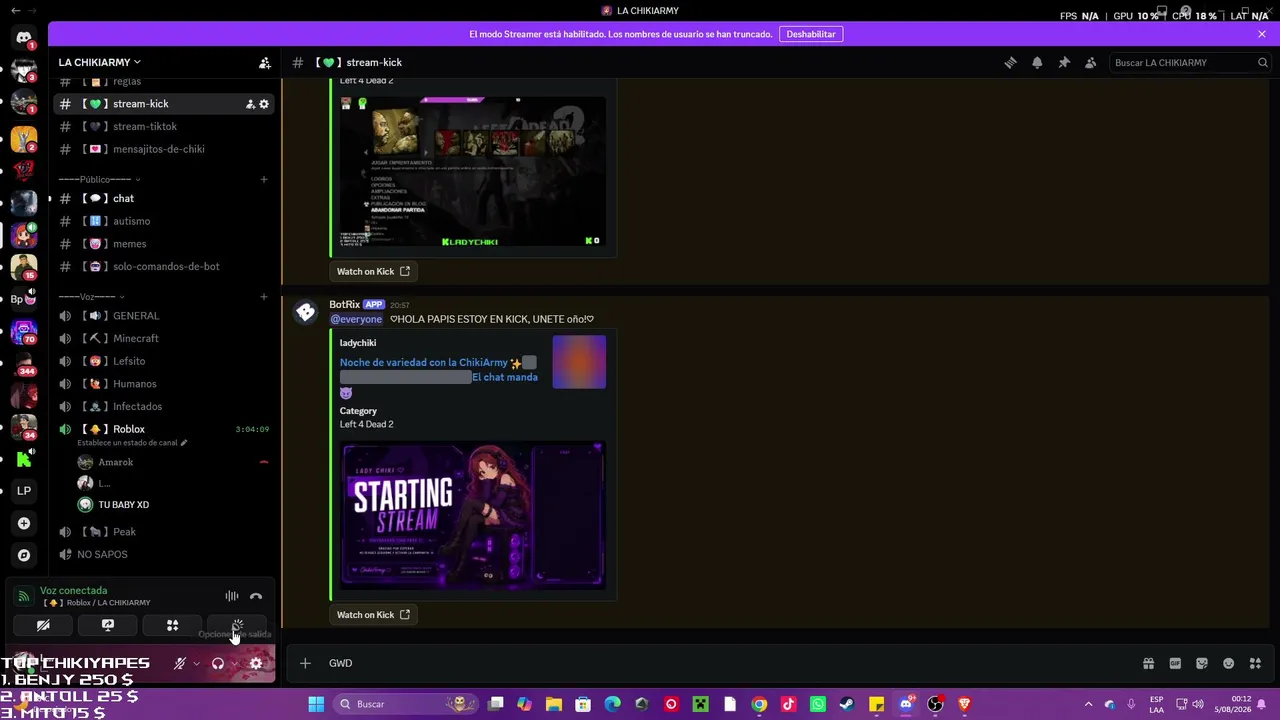Open voice connection signal details
Screen dimensions: 1280x720
point(24,596)
